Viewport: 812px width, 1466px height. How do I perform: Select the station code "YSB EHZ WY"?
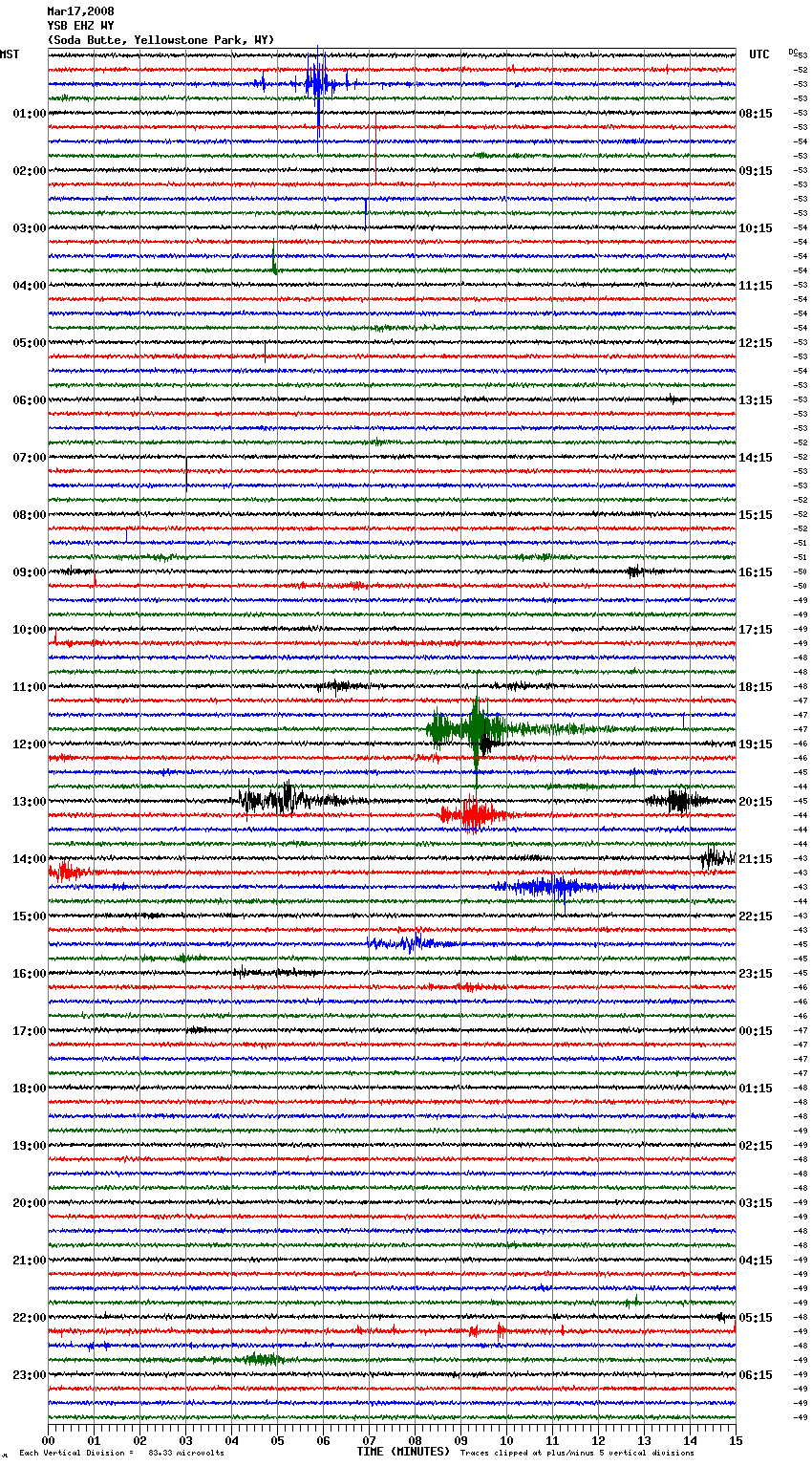click(80, 26)
